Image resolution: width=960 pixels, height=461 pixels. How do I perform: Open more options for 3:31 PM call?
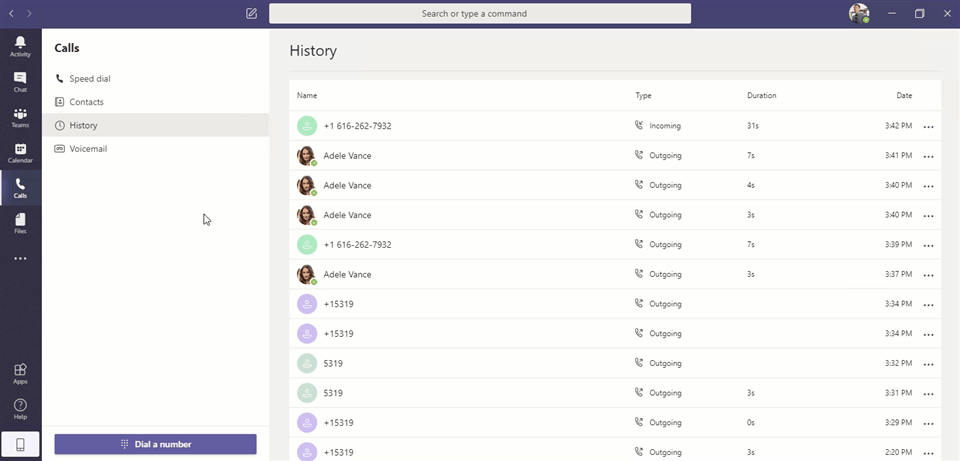pos(928,394)
